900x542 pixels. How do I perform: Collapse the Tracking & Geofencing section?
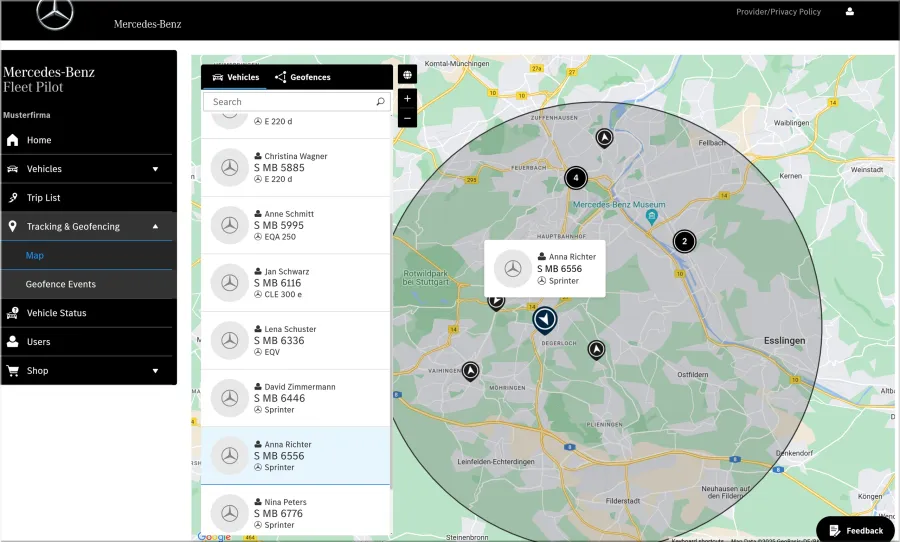155,226
